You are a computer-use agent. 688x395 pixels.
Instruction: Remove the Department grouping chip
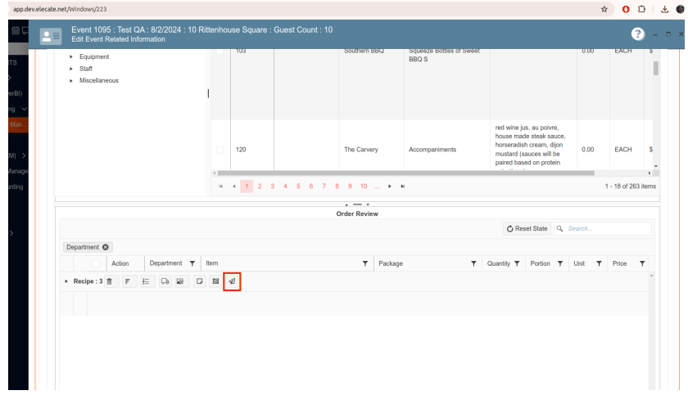pyautogui.click(x=105, y=247)
